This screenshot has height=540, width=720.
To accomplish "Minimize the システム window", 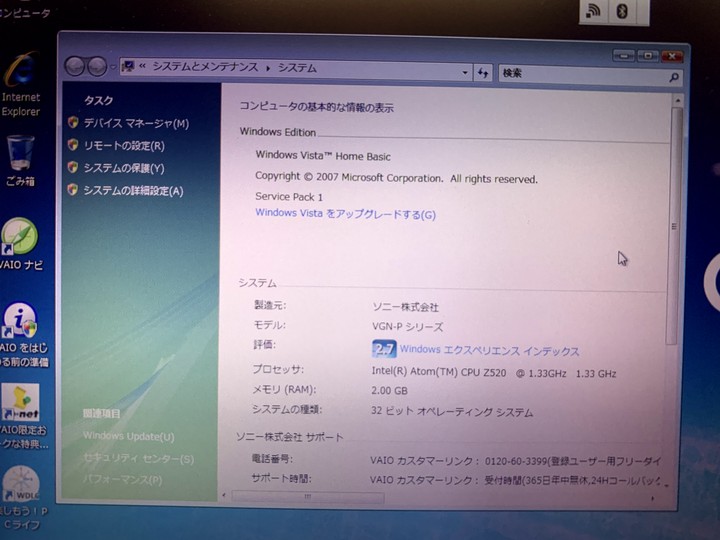I will [x=624, y=56].
